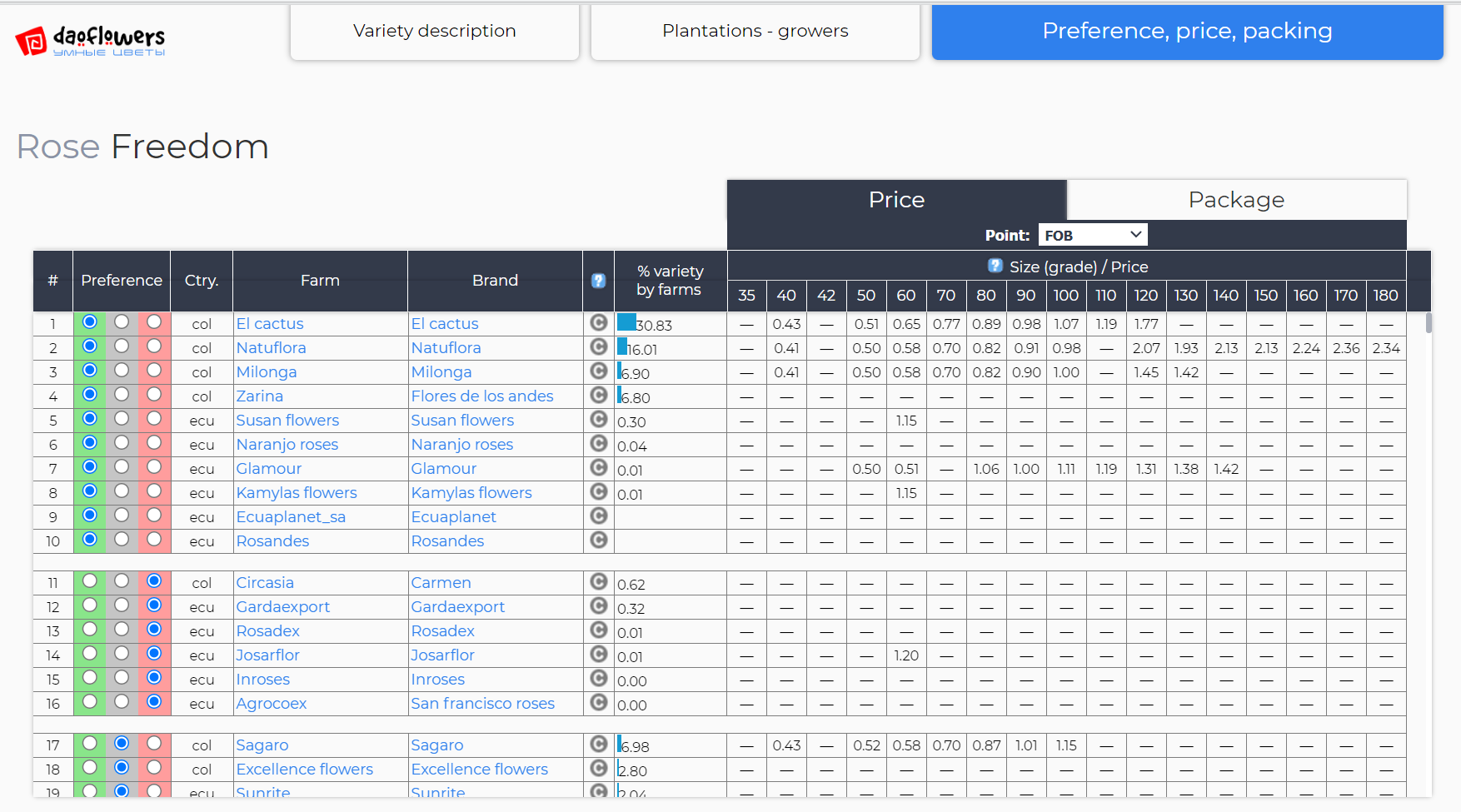Select green preference radio for Circasia

(90, 580)
